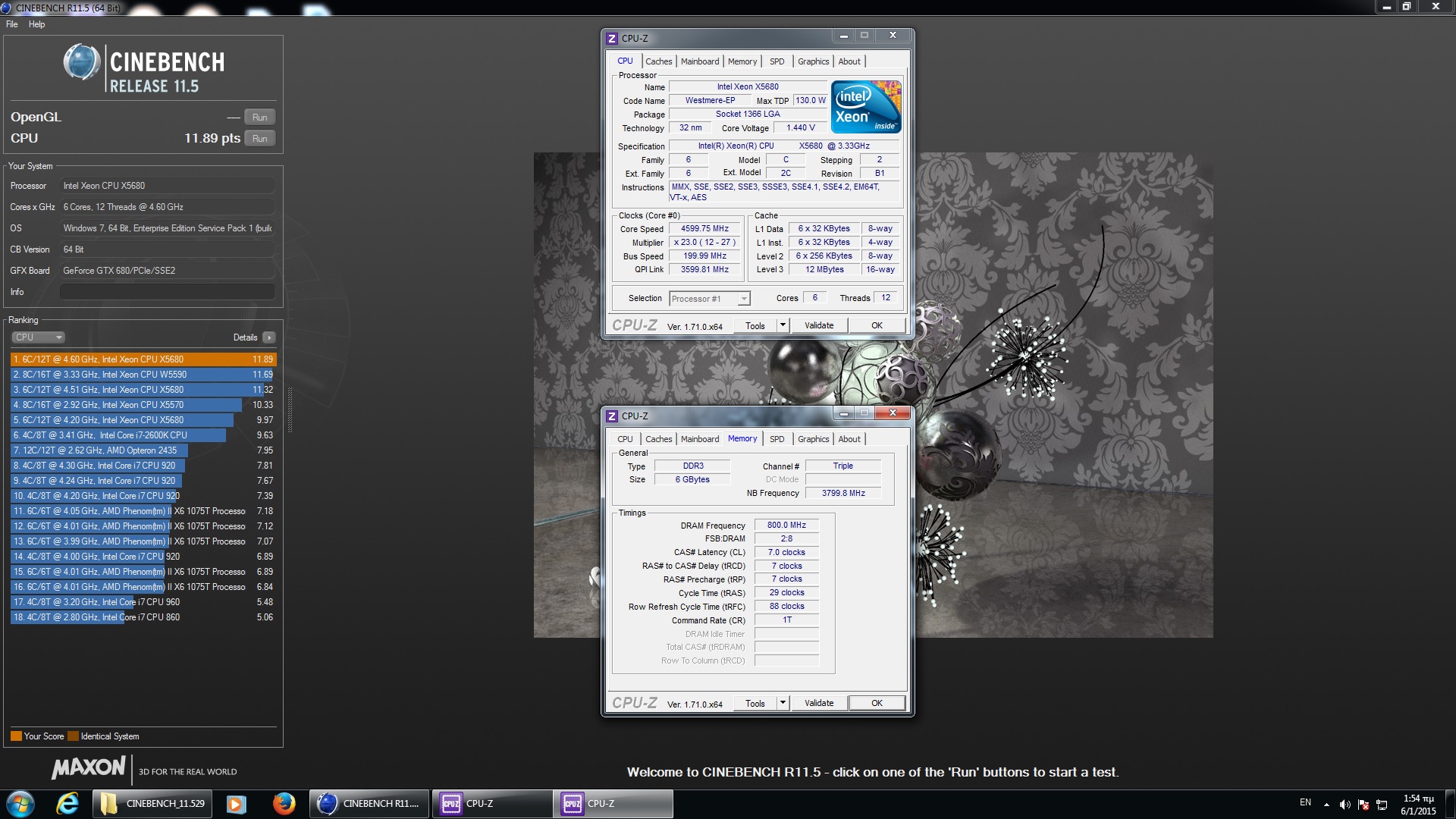Open network tray icon
Image resolution: width=1456 pixels, height=819 pixels.
(x=1382, y=805)
